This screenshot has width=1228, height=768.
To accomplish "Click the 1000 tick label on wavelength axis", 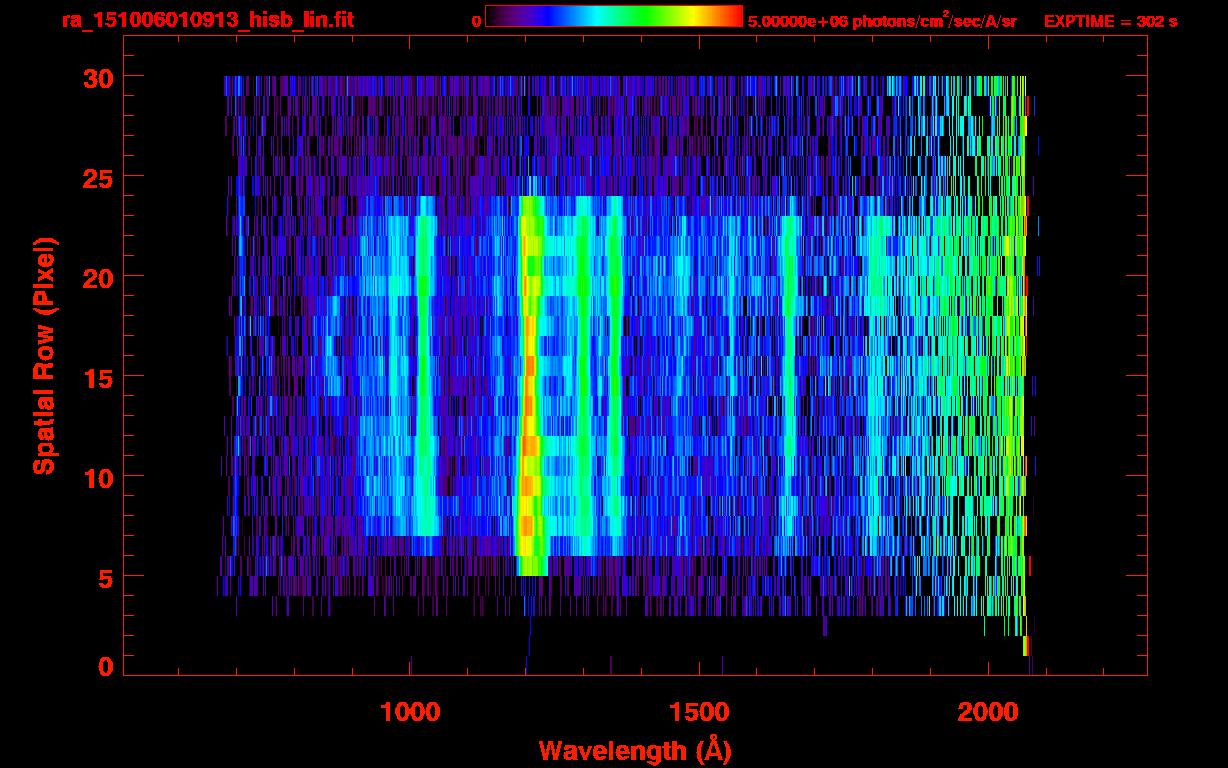I will coord(410,712).
